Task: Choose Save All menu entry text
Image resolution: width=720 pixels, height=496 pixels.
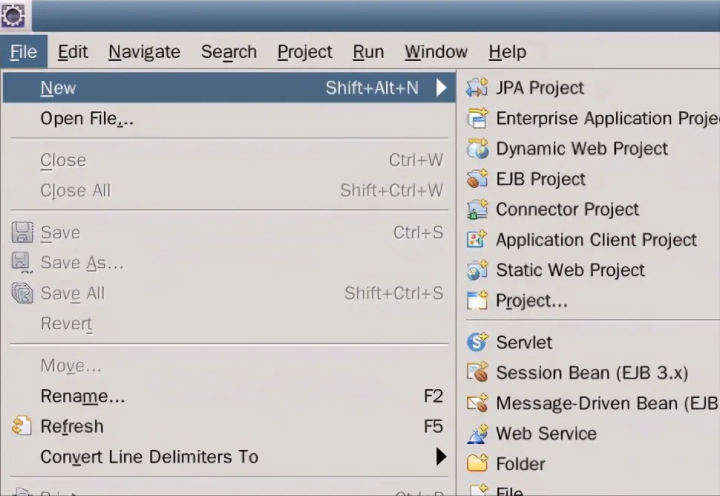Action: point(73,293)
